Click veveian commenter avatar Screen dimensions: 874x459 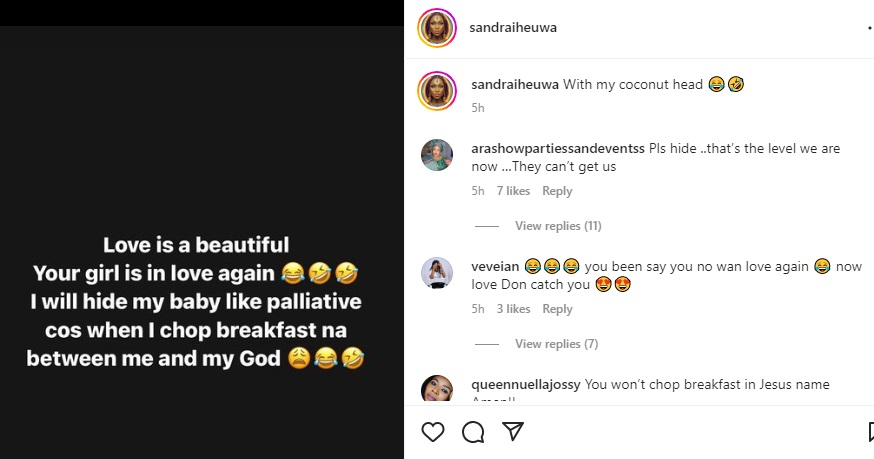click(x=437, y=273)
